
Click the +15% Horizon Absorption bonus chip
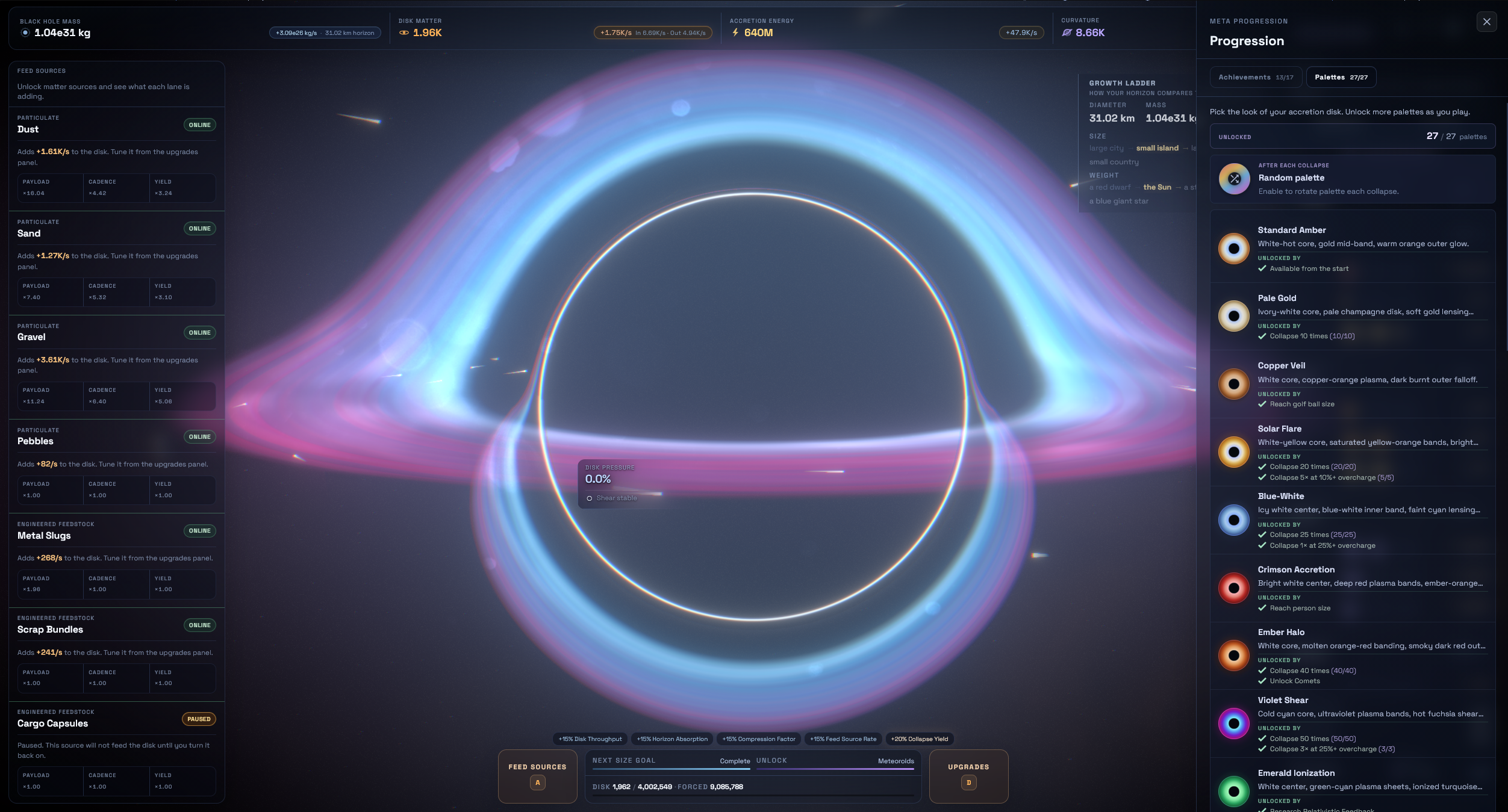[x=672, y=739]
